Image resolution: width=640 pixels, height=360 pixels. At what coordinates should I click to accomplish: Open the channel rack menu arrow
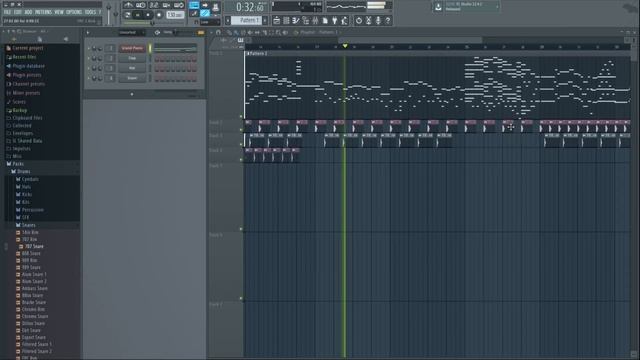[x=88, y=32]
